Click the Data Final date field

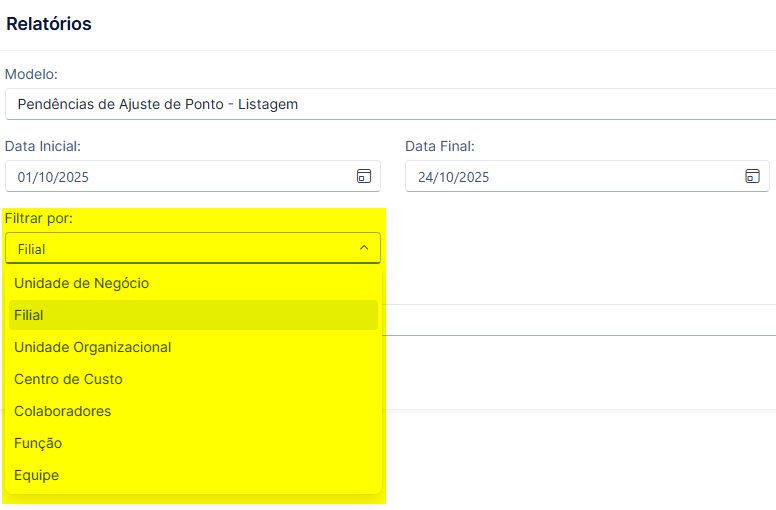click(x=587, y=176)
